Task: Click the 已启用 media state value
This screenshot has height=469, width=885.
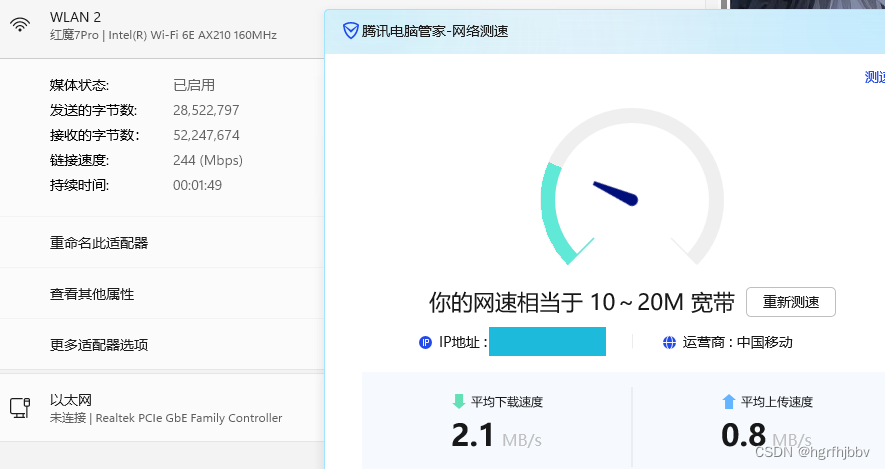Action: 194,85
